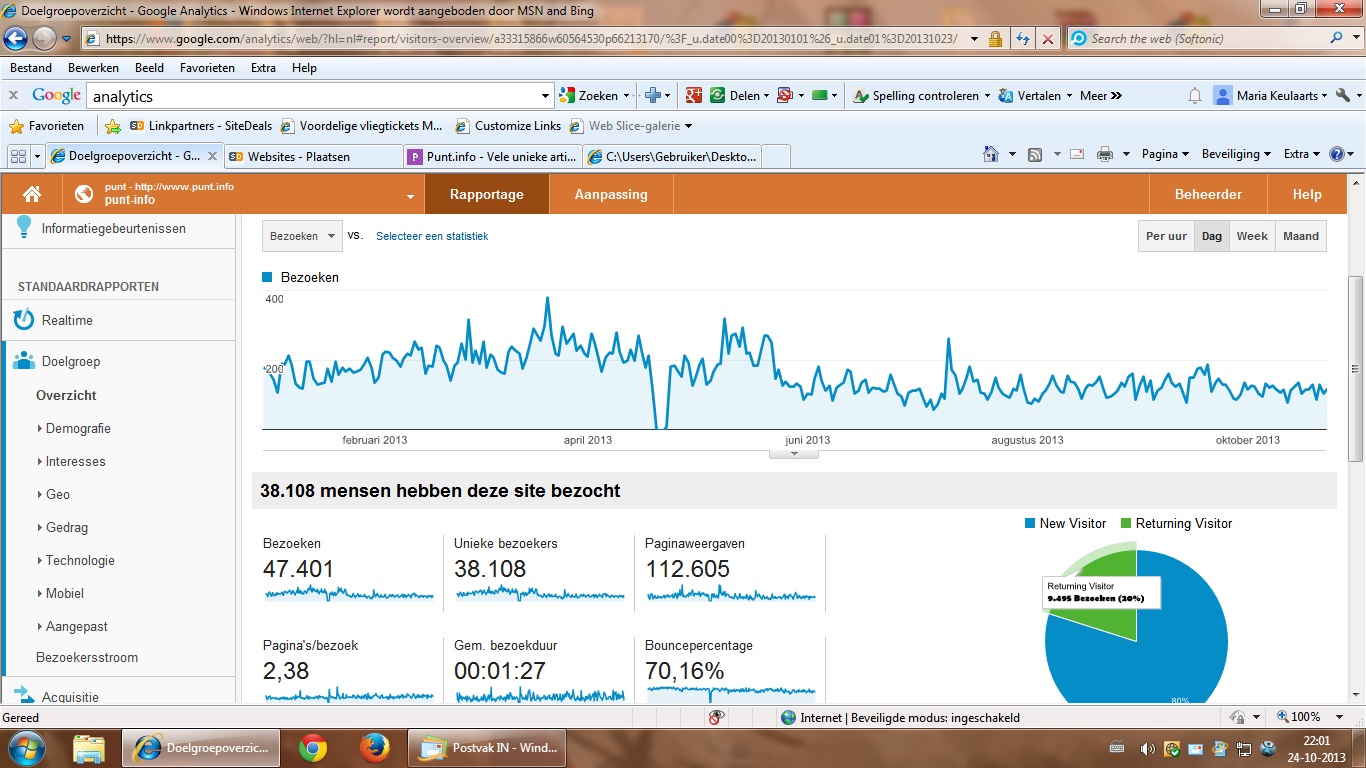Click the Informatiegebeurtenissen lightbulb icon

24,227
